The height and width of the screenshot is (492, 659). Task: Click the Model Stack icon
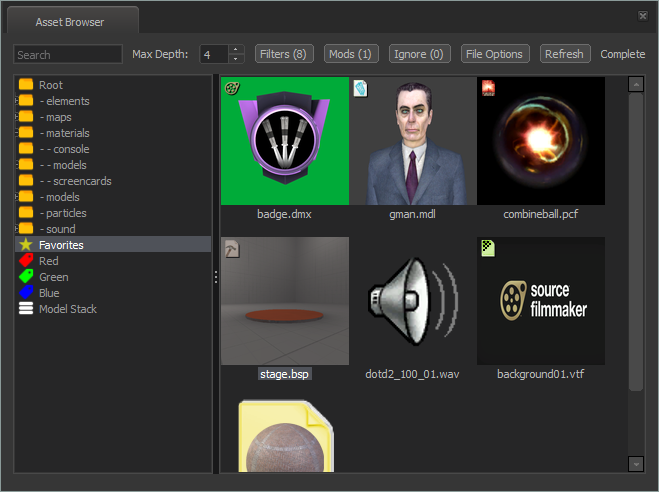[26, 308]
